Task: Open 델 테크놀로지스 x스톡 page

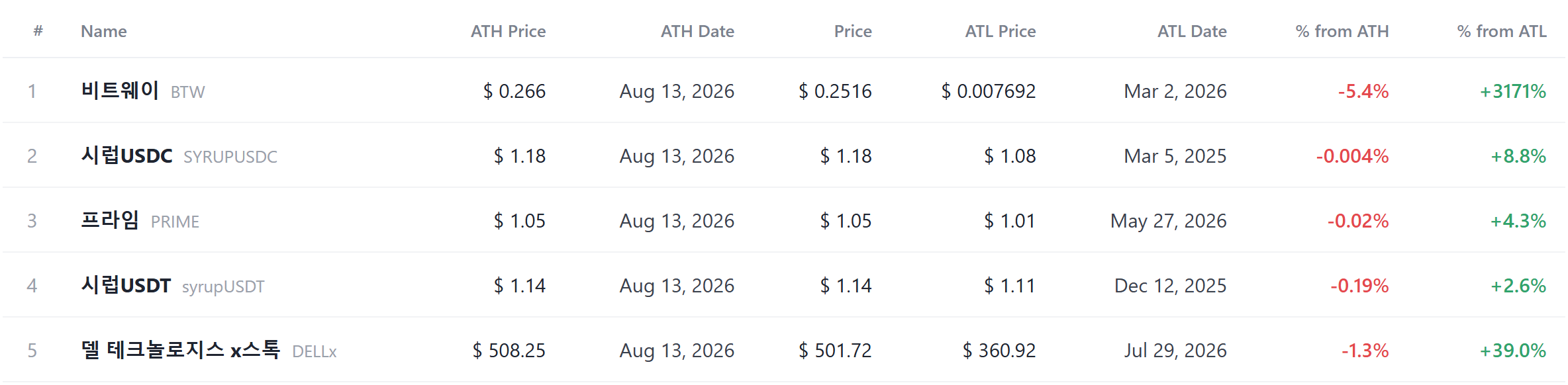Action: 181,349
